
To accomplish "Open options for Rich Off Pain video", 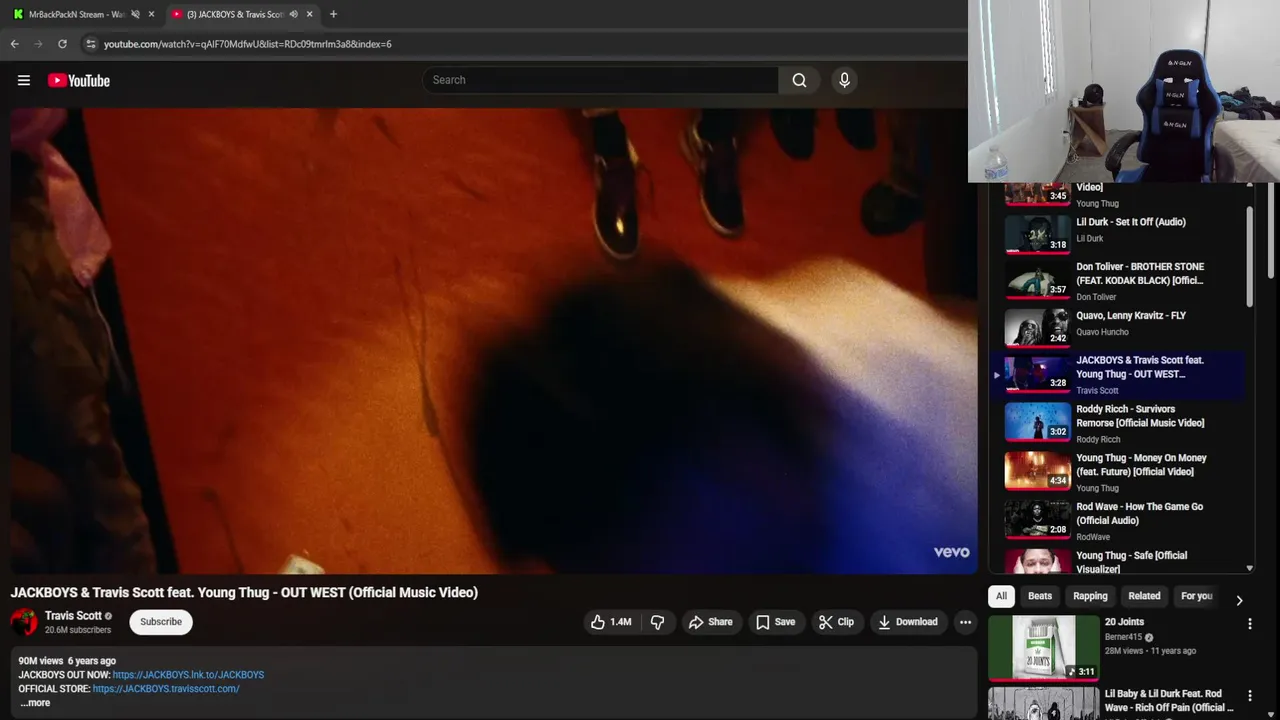I will [x=1249, y=696].
